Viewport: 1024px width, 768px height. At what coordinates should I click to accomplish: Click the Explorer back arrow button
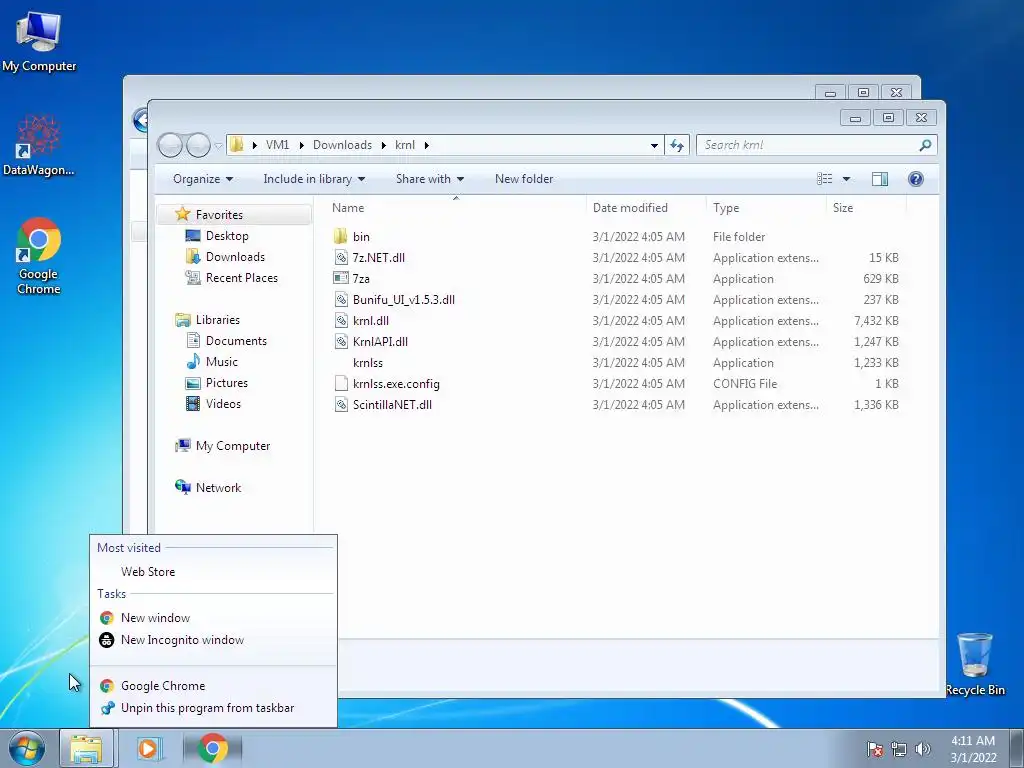point(170,145)
